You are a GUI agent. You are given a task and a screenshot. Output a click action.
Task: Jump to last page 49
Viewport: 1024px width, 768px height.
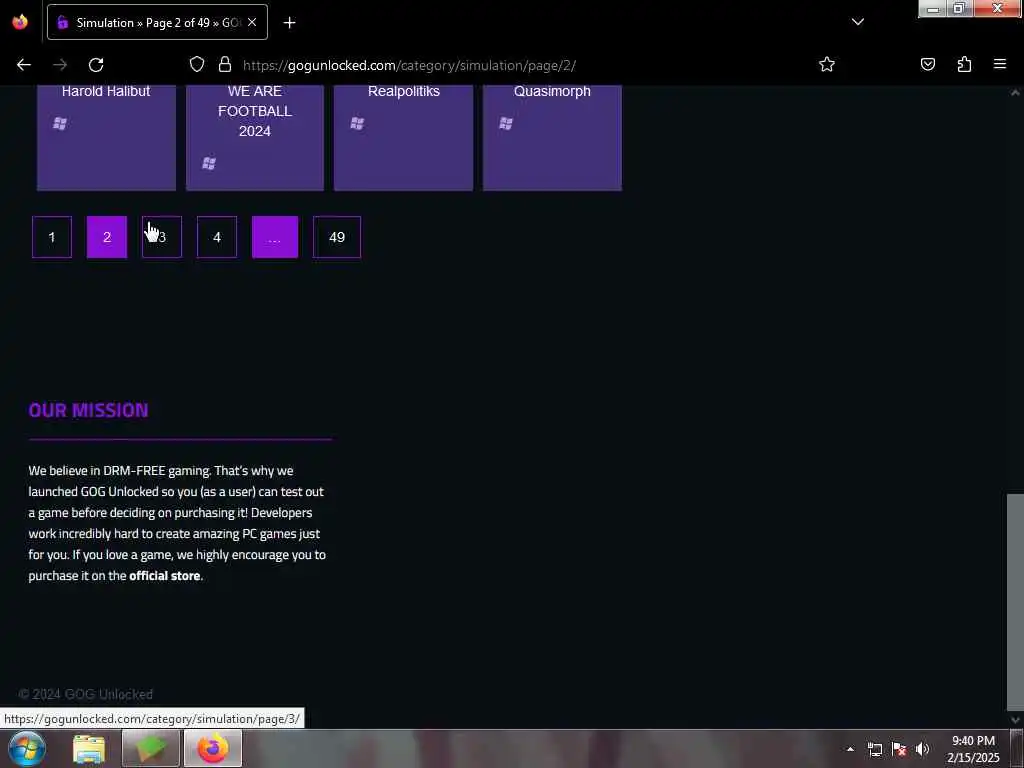click(337, 237)
